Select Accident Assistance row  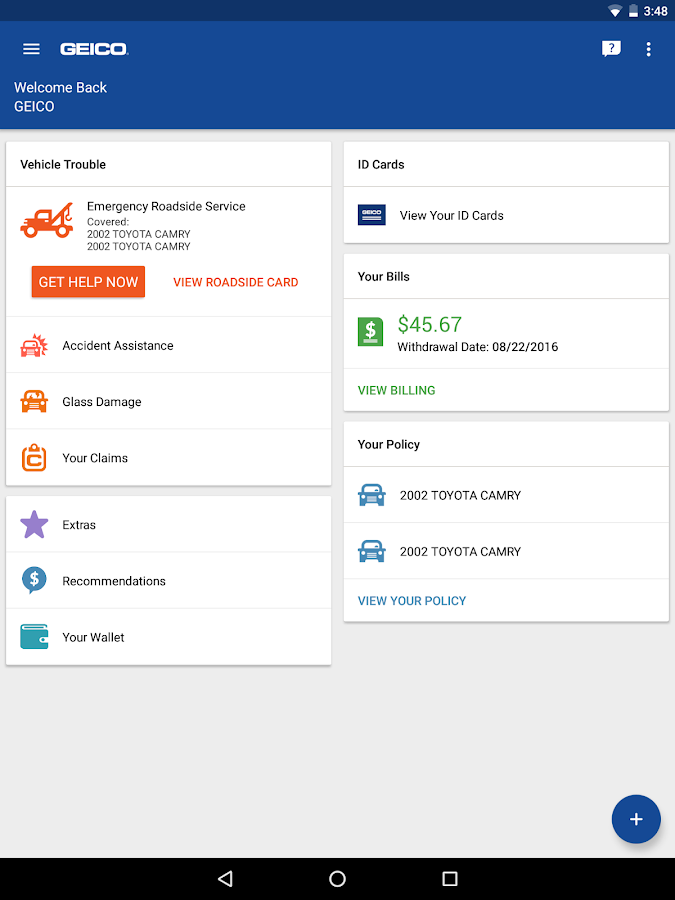tap(169, 346)
